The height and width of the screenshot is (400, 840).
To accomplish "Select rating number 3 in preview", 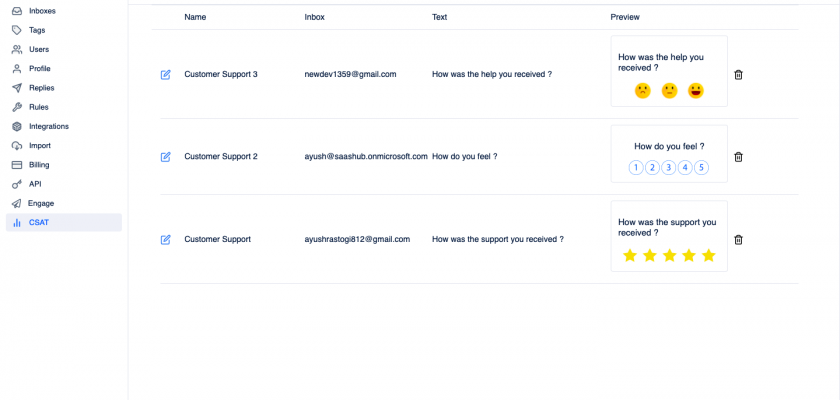I will tap(669, 167).
